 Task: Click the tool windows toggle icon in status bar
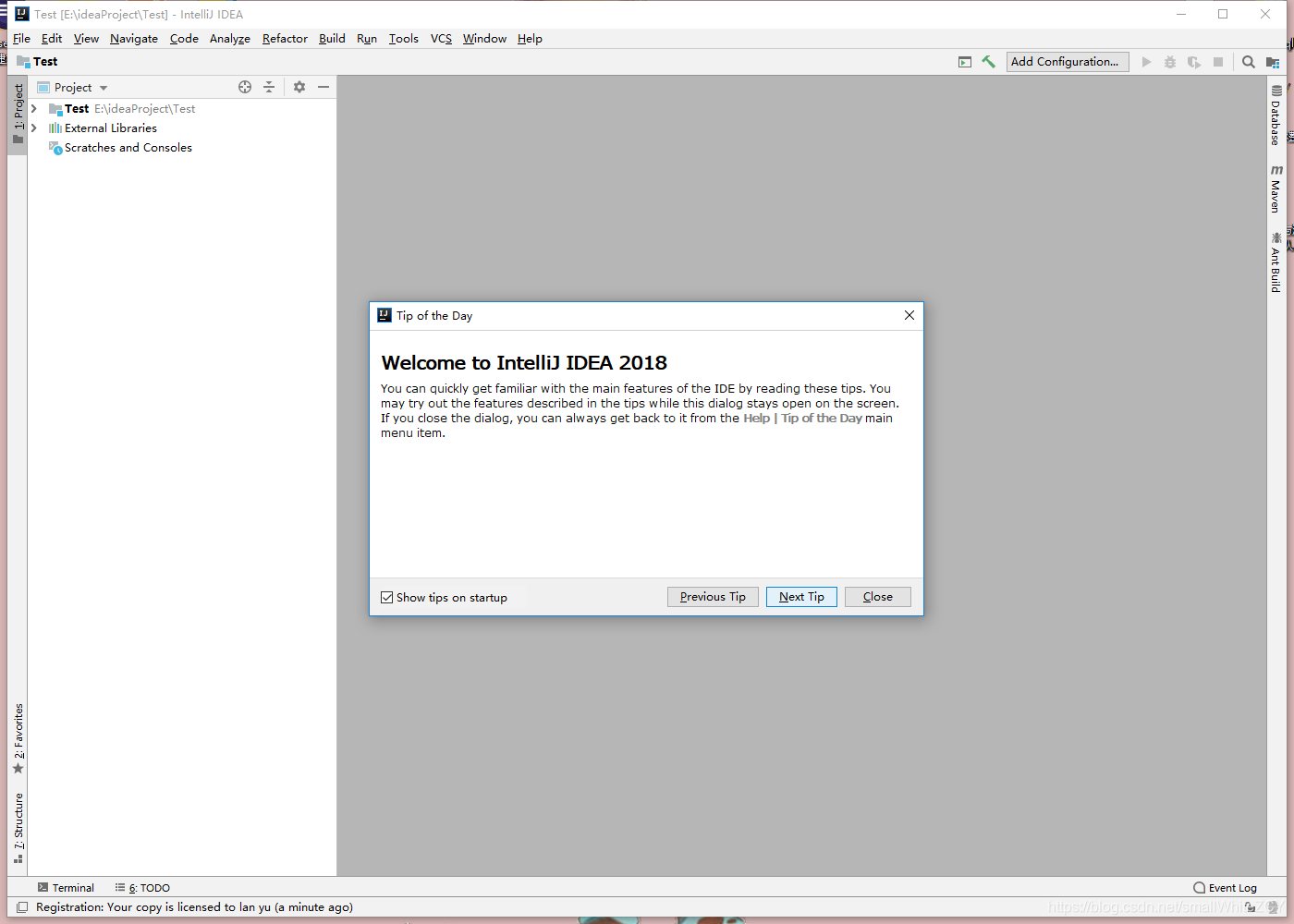point(22,907)
